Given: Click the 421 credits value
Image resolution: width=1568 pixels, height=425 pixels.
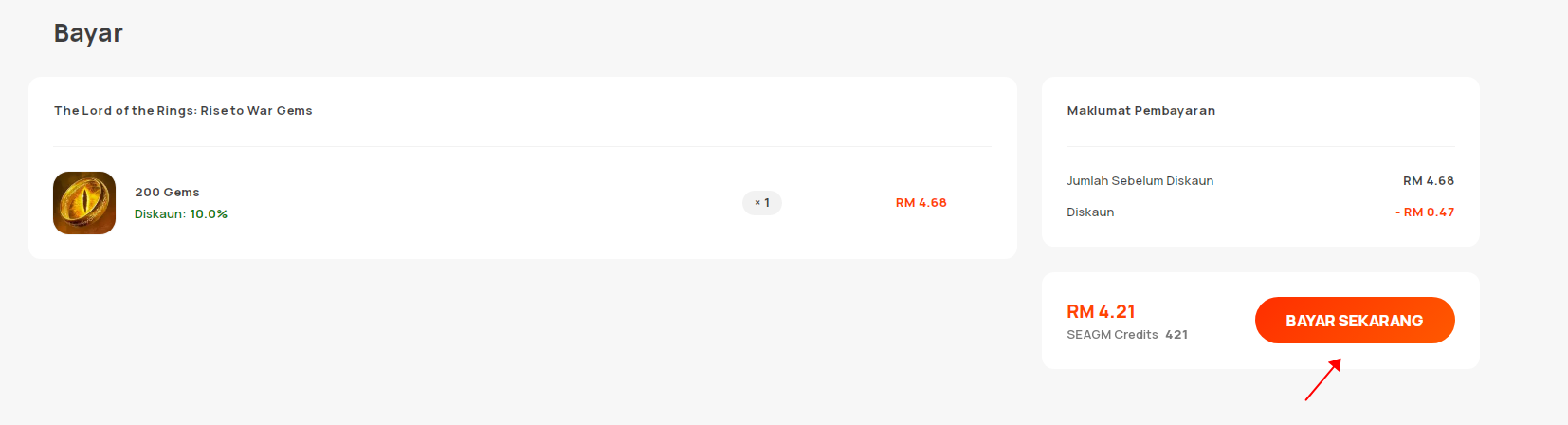Looking at the screenshot, I should [1176, 335].
